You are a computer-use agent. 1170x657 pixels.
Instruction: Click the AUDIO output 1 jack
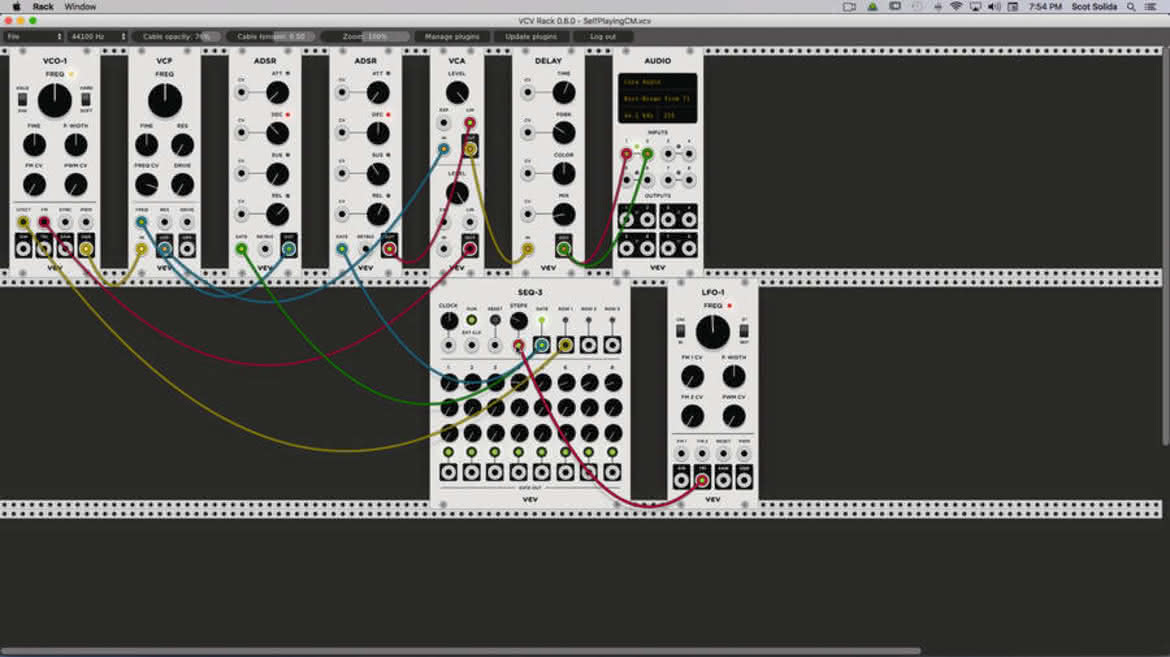tap(626, 219)
